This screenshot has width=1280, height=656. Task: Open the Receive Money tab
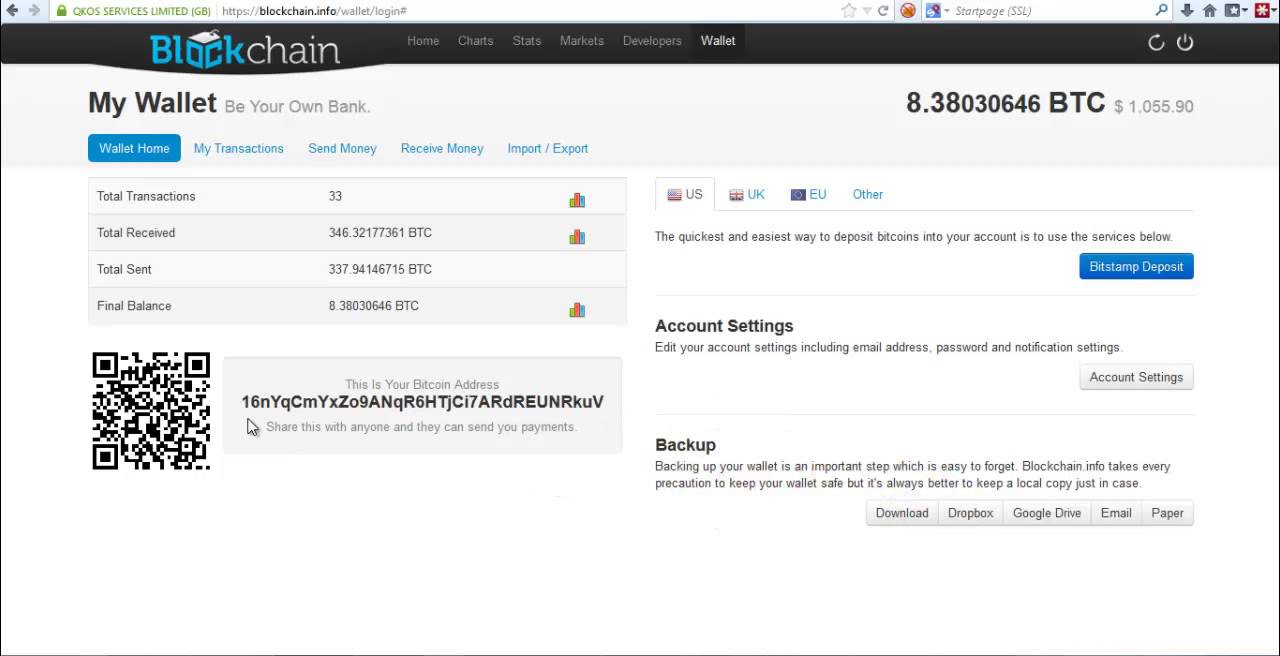coord(442,148)
